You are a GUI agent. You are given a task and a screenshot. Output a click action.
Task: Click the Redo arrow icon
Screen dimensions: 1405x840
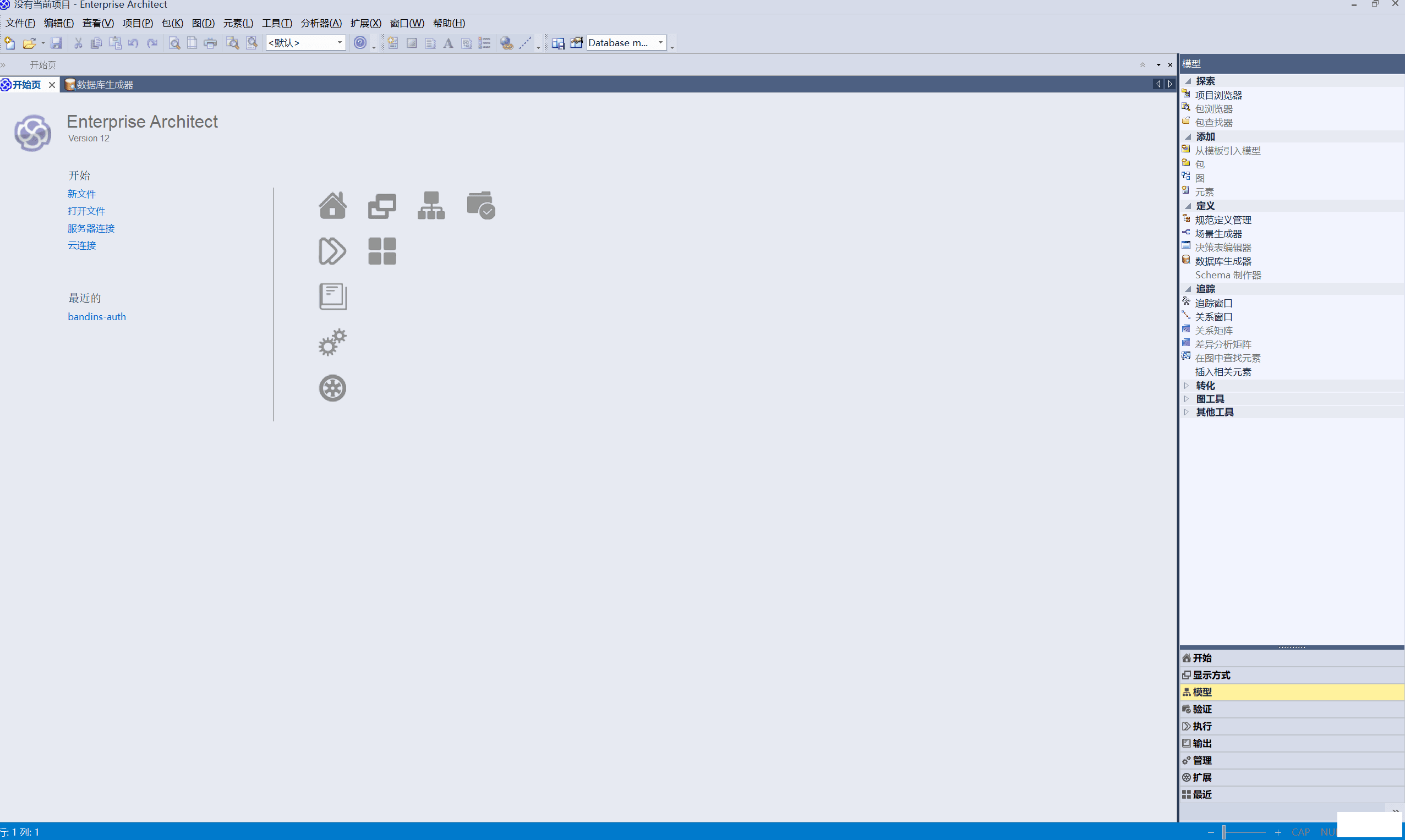click(x=152, y=43)
